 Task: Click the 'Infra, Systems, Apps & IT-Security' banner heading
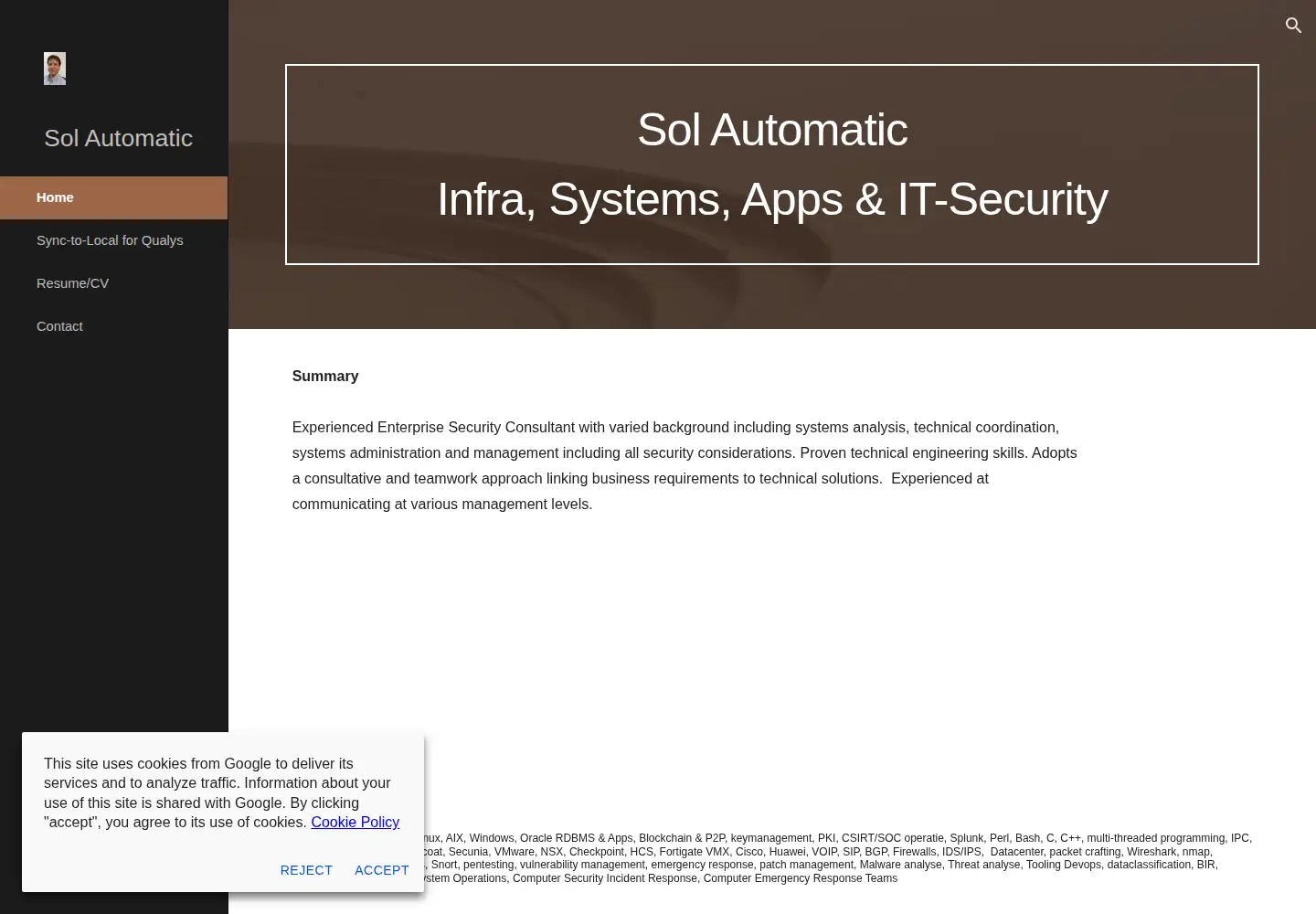pos(772,199)
